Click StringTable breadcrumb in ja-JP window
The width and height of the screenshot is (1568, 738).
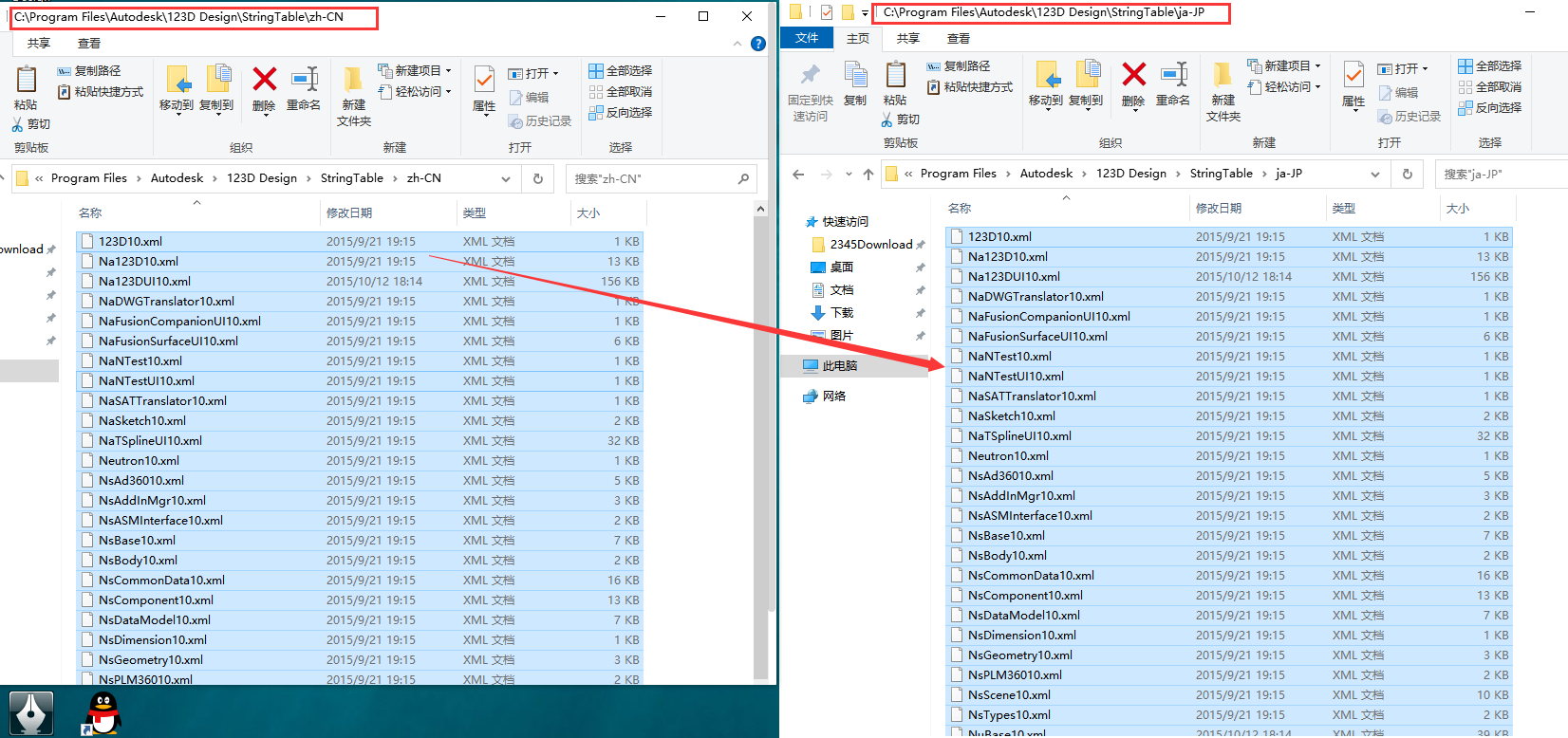click(1221, 174)
